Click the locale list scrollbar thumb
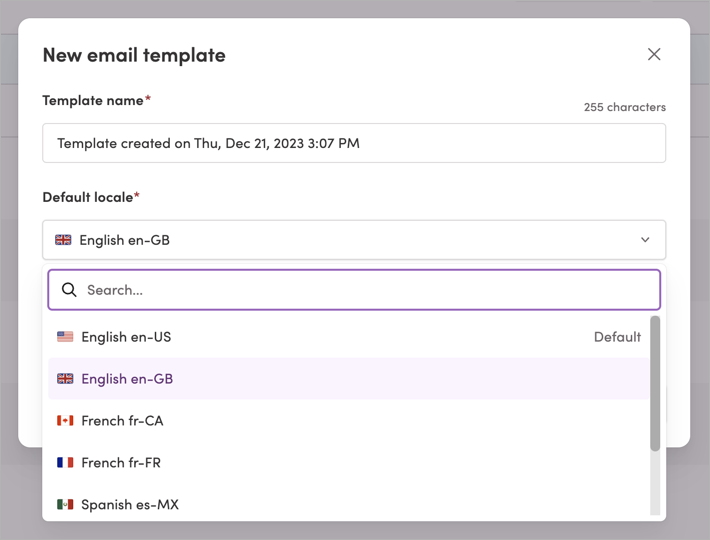Screen dimensions: 710x540 click(x=655, y=383)
